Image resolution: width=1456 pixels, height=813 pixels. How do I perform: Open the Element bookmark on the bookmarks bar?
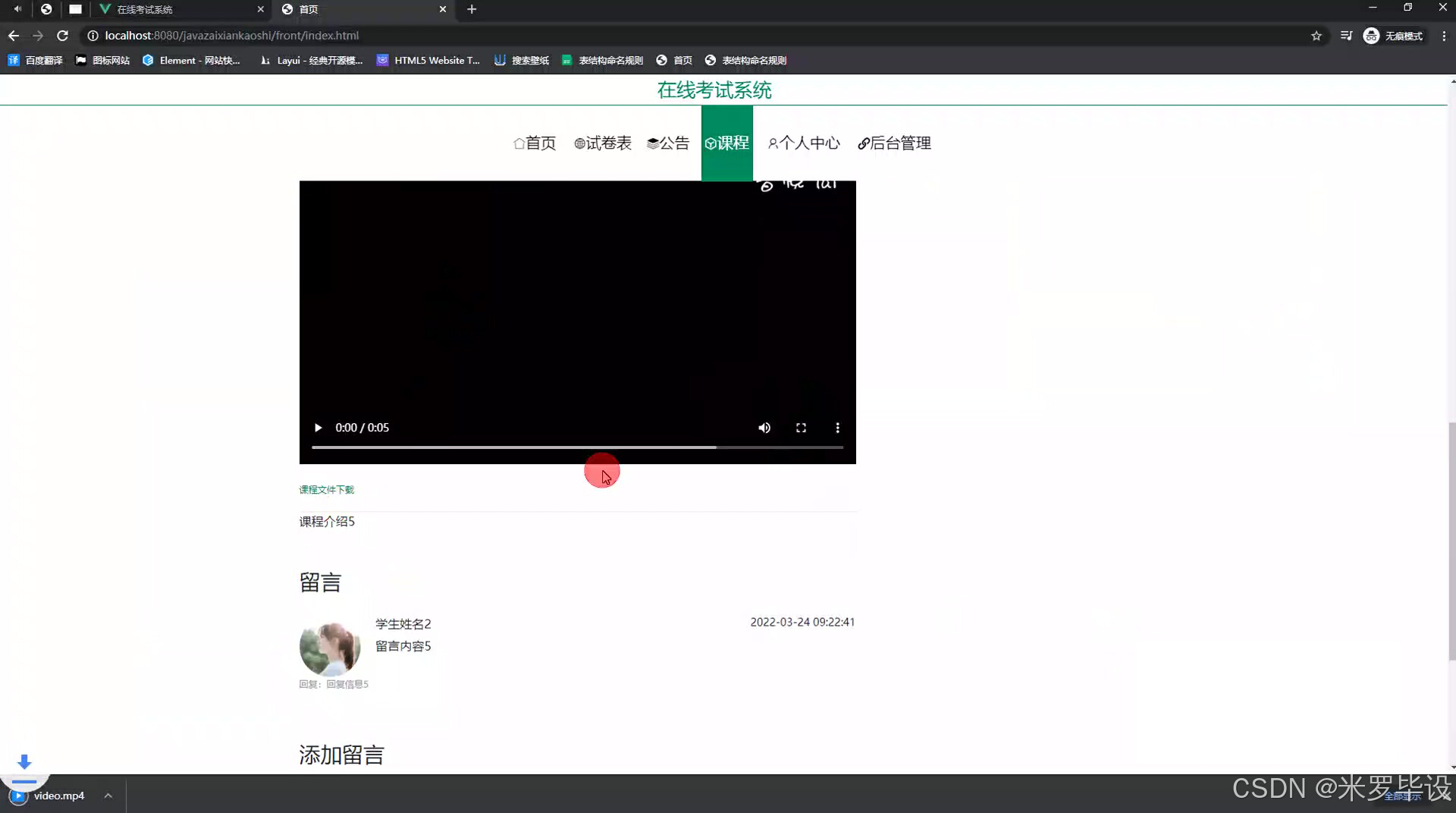pos(192,60)
